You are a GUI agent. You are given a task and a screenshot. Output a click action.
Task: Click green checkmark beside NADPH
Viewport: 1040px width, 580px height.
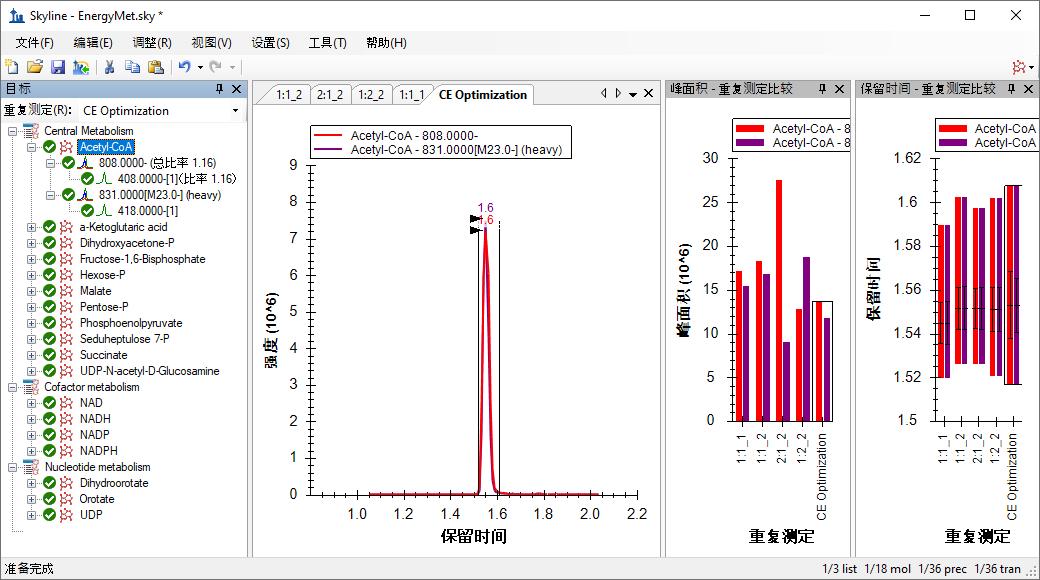[49, 451]
